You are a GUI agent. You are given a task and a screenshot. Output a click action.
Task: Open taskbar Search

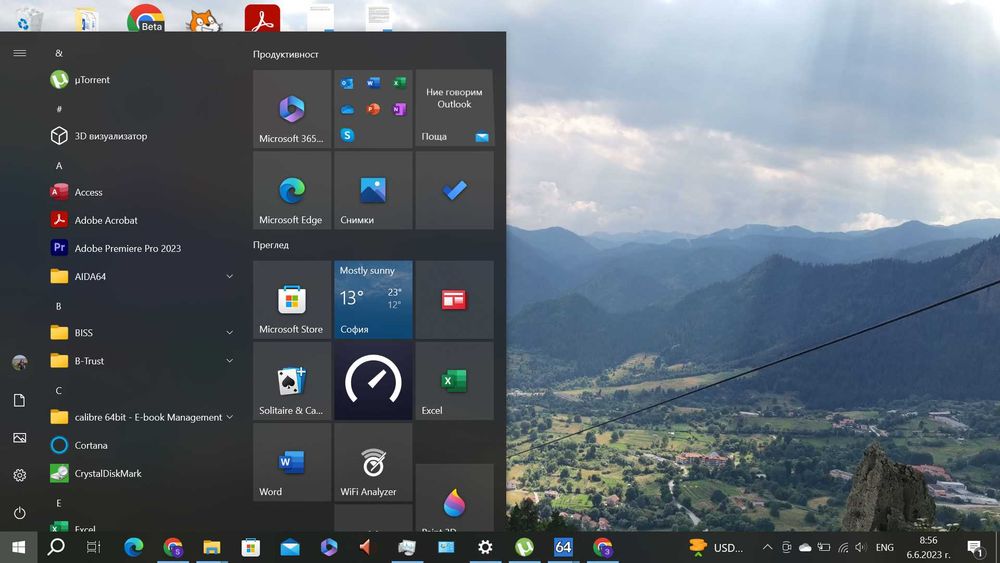pyautogui.click(x=56, y=547)
